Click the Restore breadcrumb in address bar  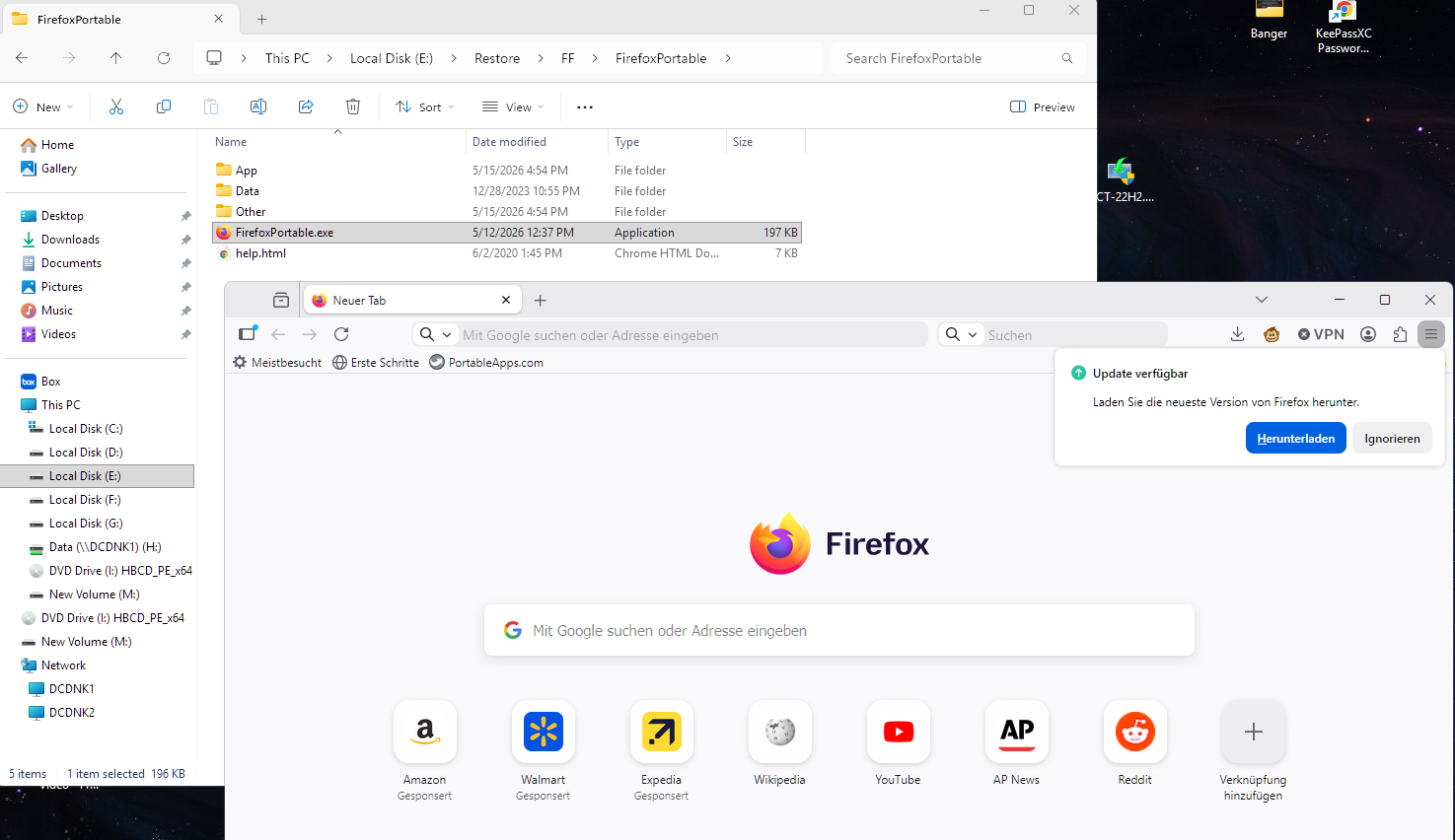coord(497,58)
